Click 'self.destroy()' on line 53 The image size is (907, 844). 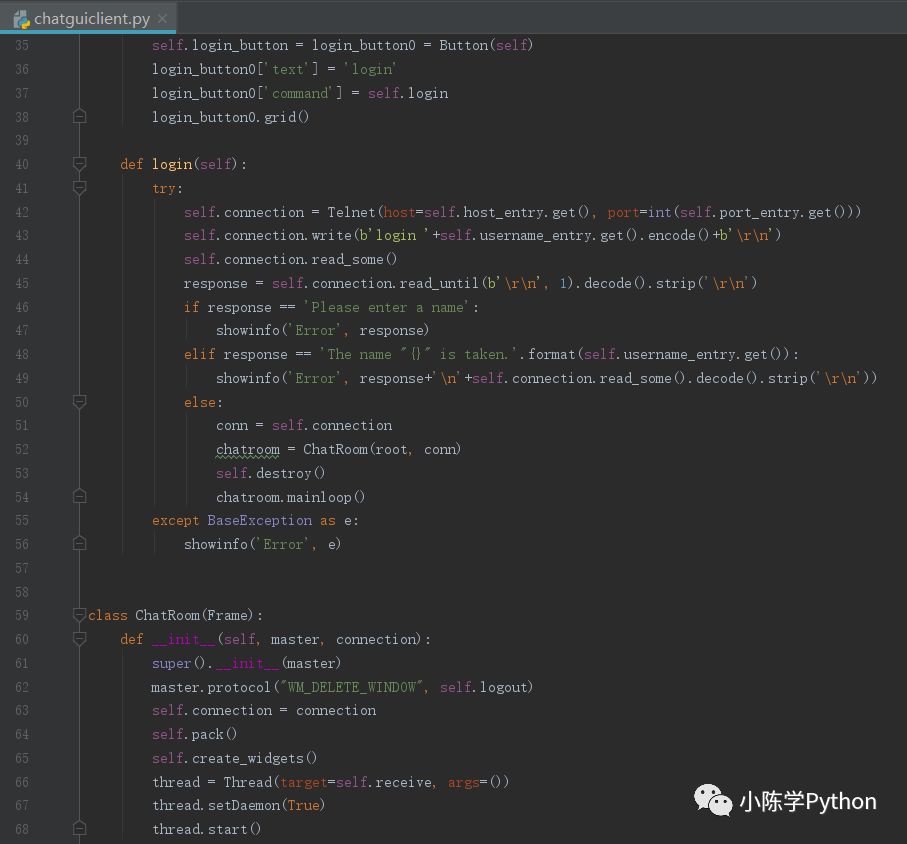pyautogui.click(x=271, y=473)
